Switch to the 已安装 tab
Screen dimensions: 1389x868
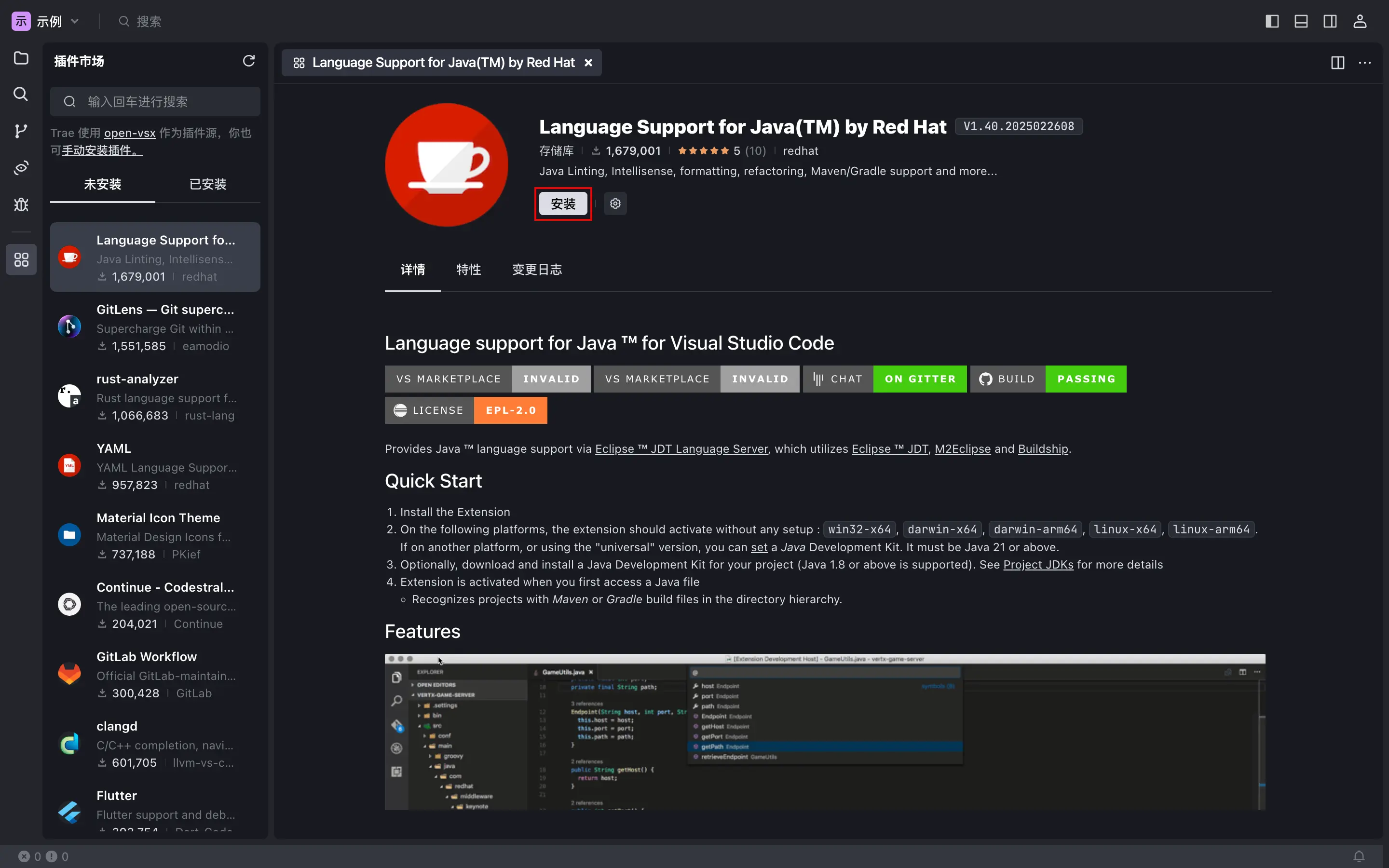208,184
